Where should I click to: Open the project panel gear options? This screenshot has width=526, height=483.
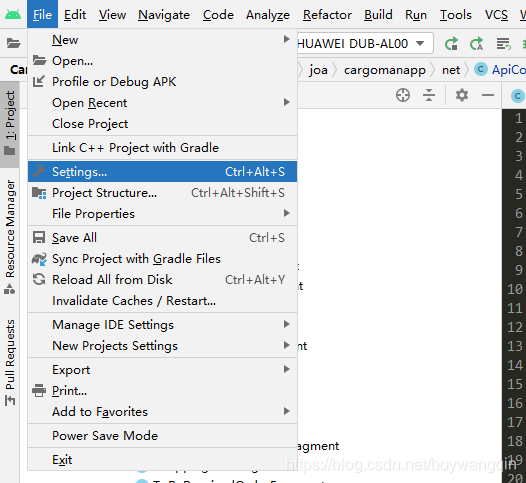point(462,95)
